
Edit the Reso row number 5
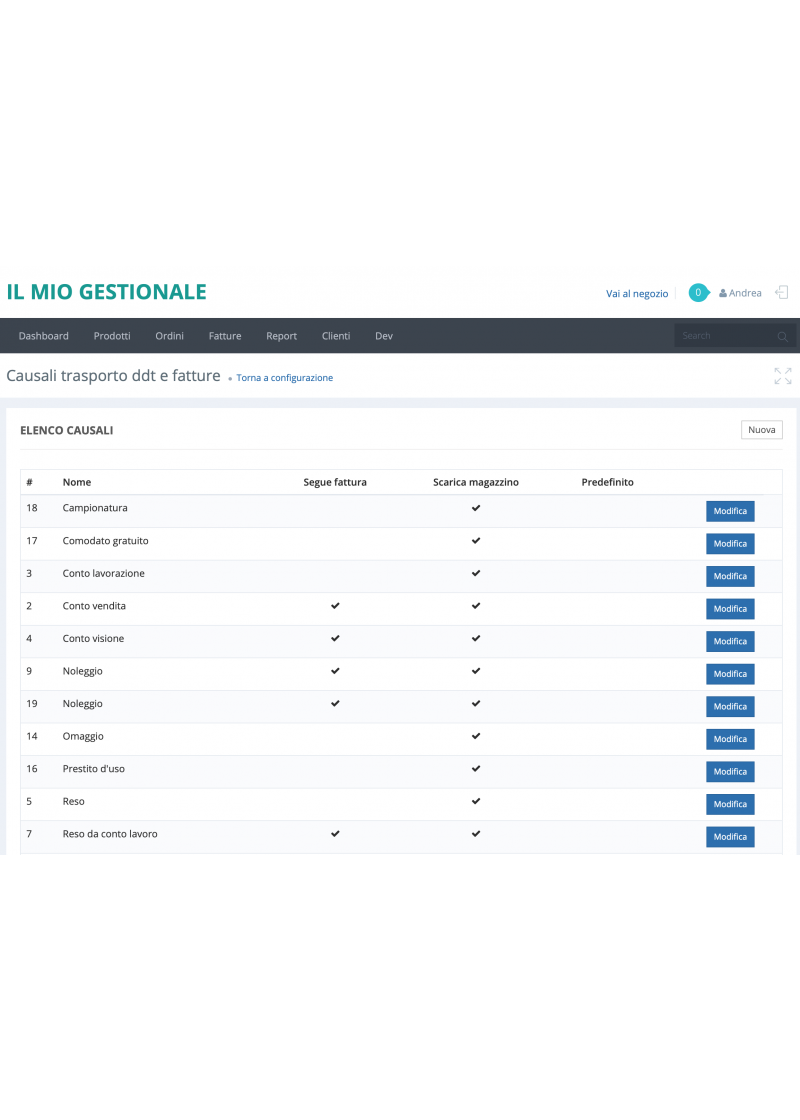pos(730,804)
